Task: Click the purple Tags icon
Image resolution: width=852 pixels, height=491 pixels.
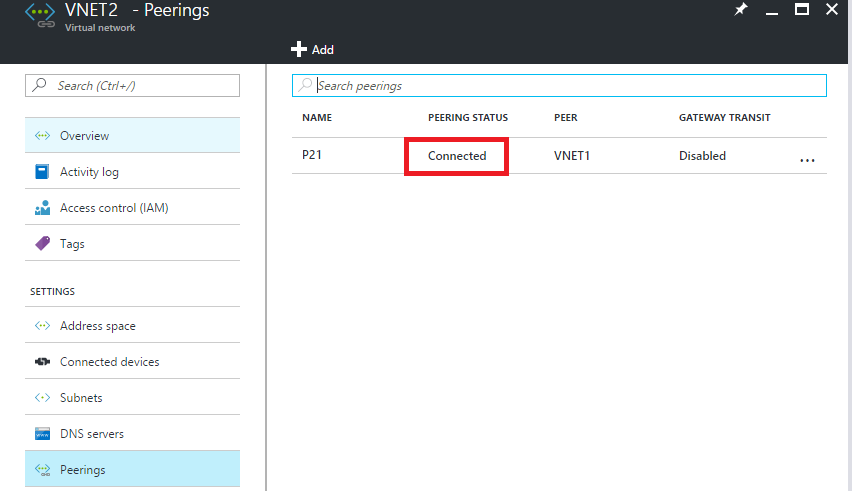Action: point(42,243)
